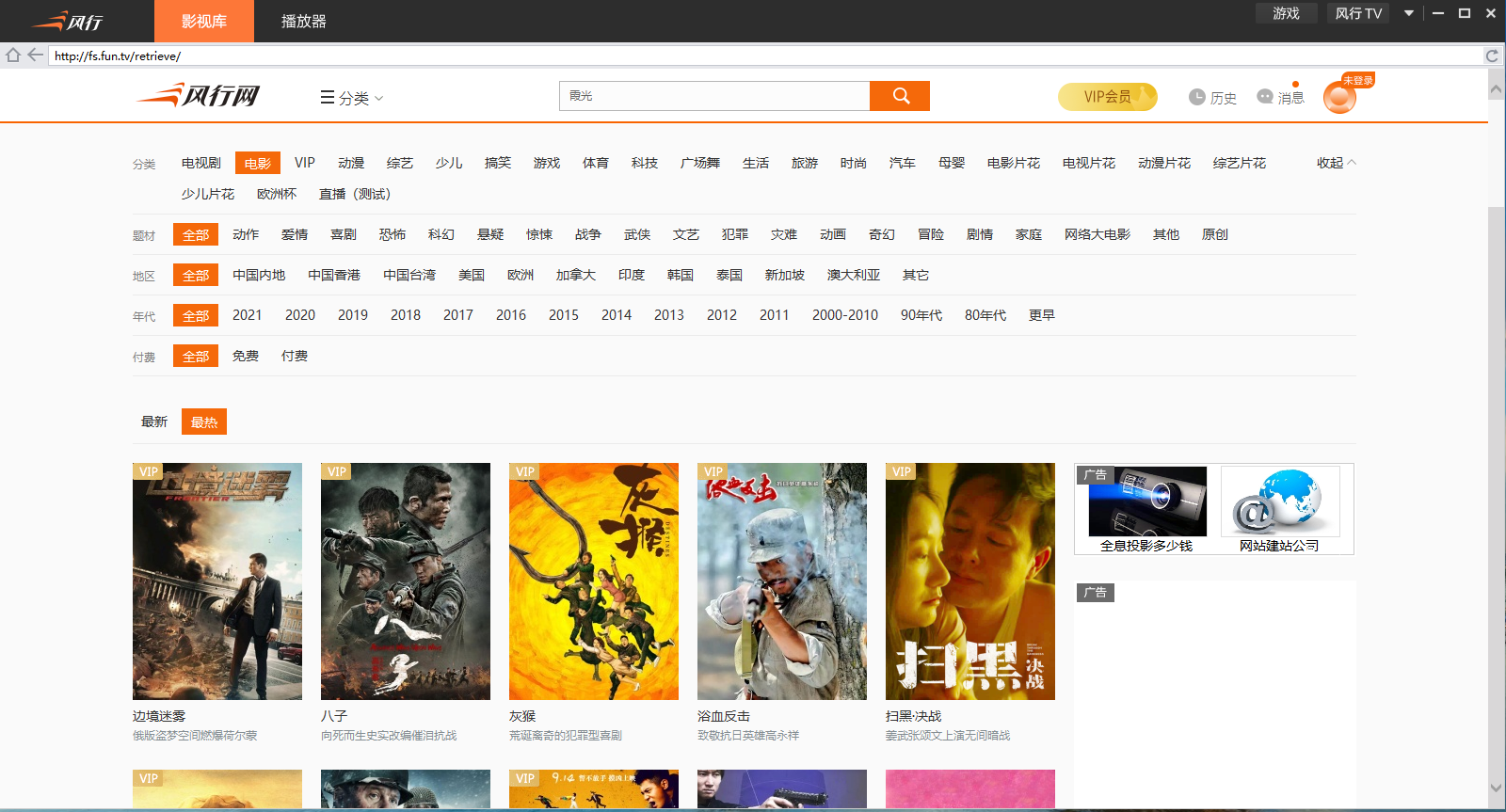Click the not-logged-in user avatar
This screenshot has height=812, width=1506.
pos(1339,97)
